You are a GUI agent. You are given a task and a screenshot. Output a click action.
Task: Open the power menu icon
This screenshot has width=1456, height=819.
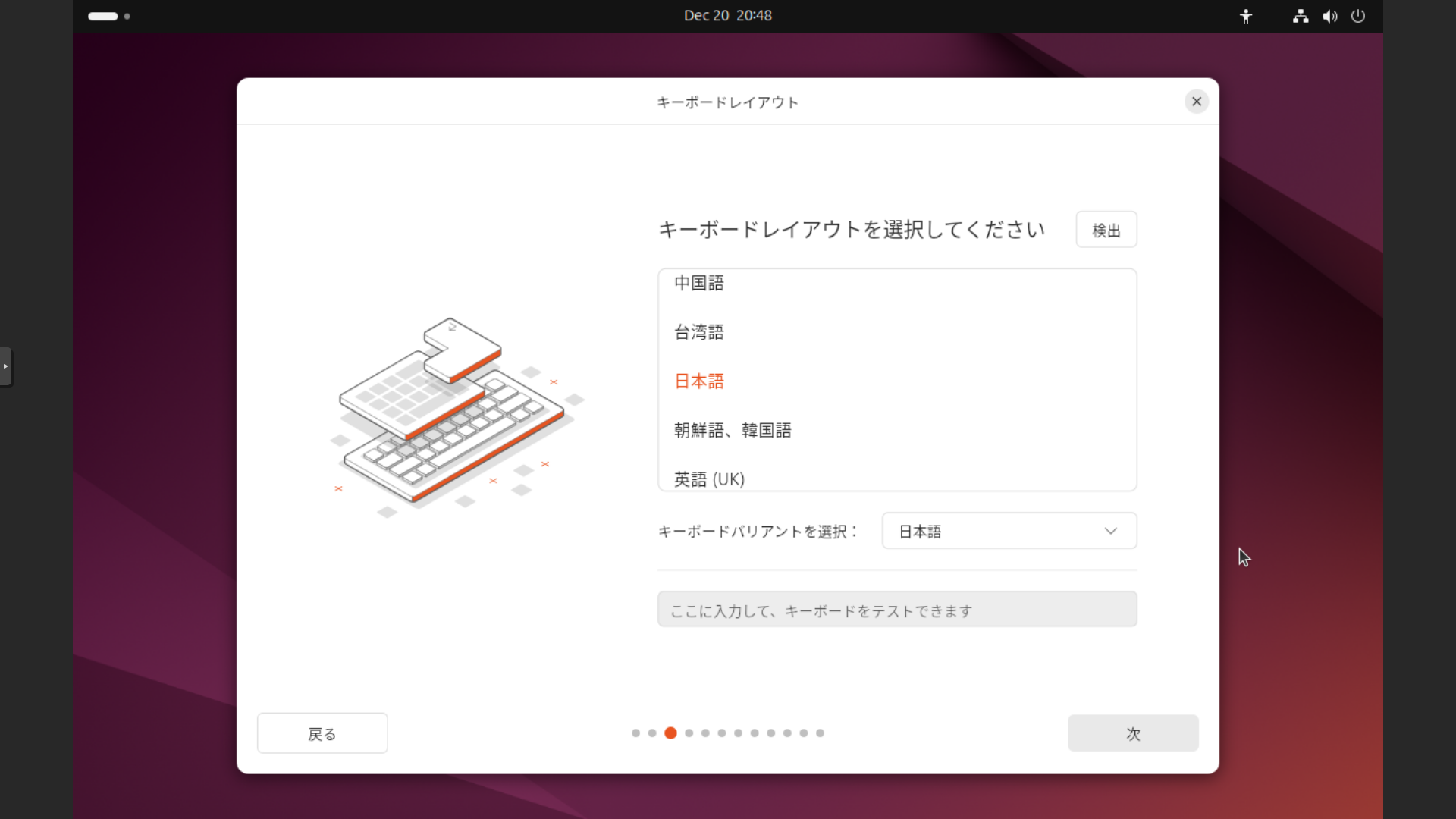click(x=1358, y=16)
